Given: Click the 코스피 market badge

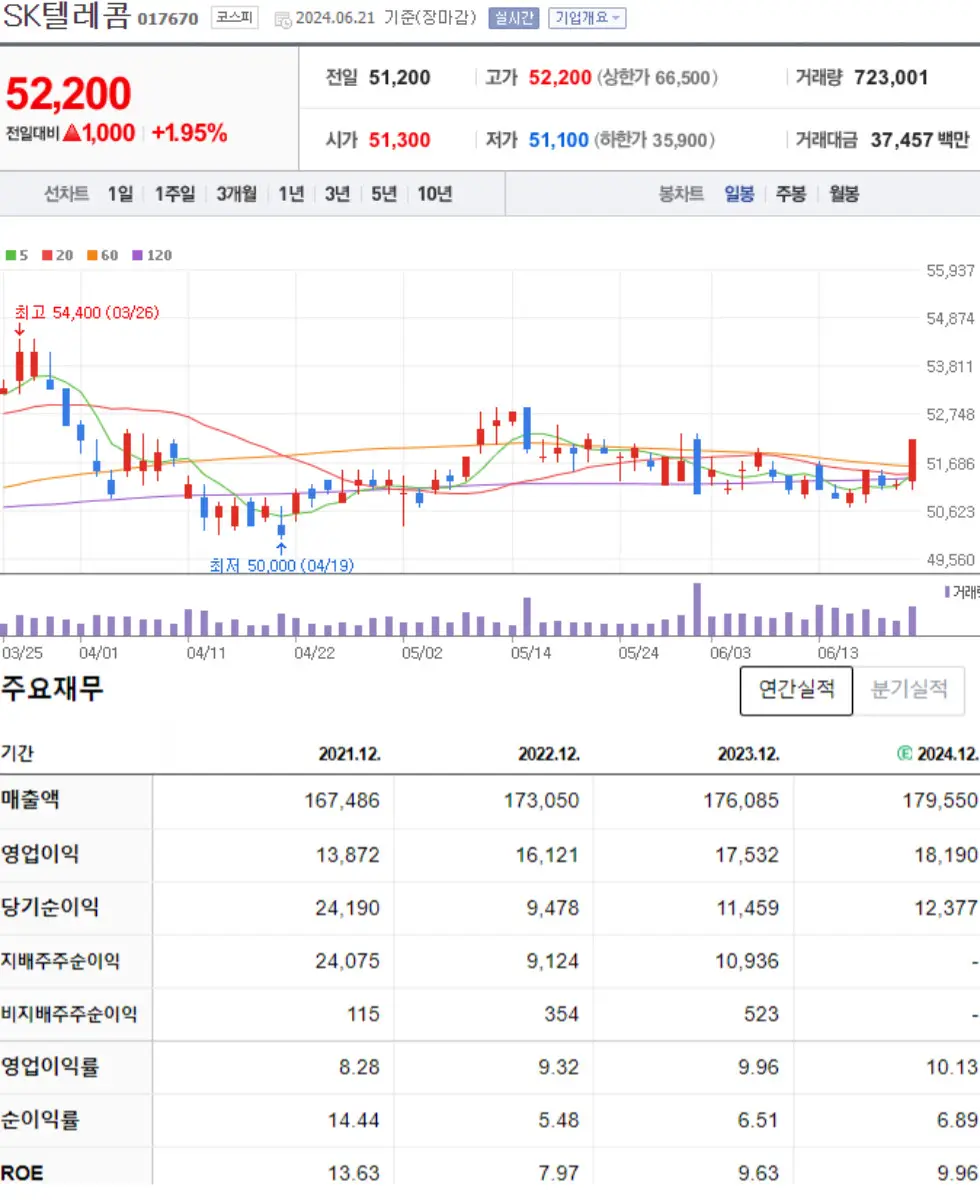Looking at the screenshot, I should pyautogui.click(x=235, y=18).
